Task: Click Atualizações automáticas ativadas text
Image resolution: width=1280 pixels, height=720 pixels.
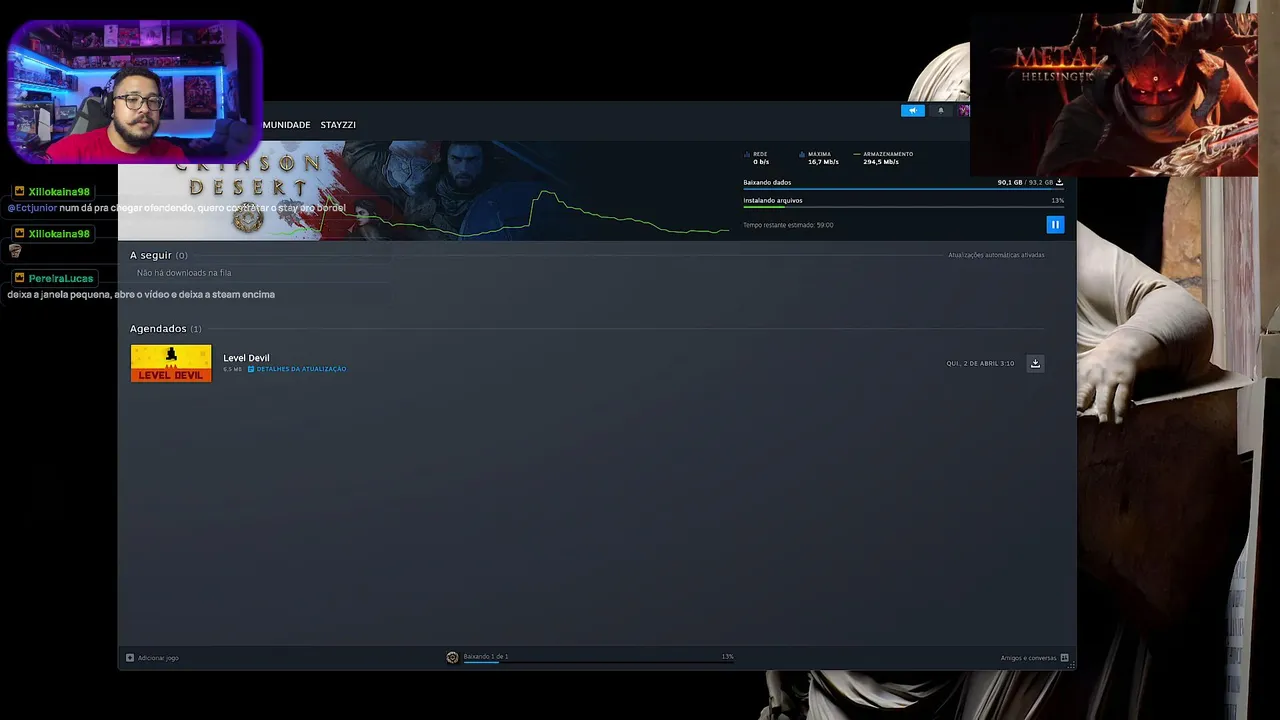Action: click(x=996, y=255)
